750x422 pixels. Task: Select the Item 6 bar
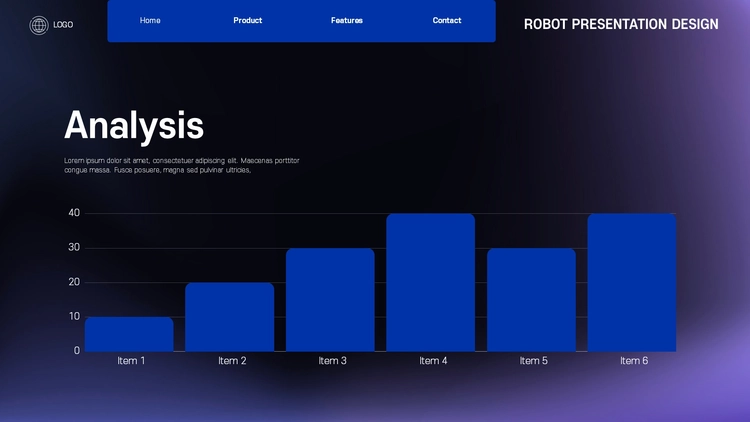point(632,282)
